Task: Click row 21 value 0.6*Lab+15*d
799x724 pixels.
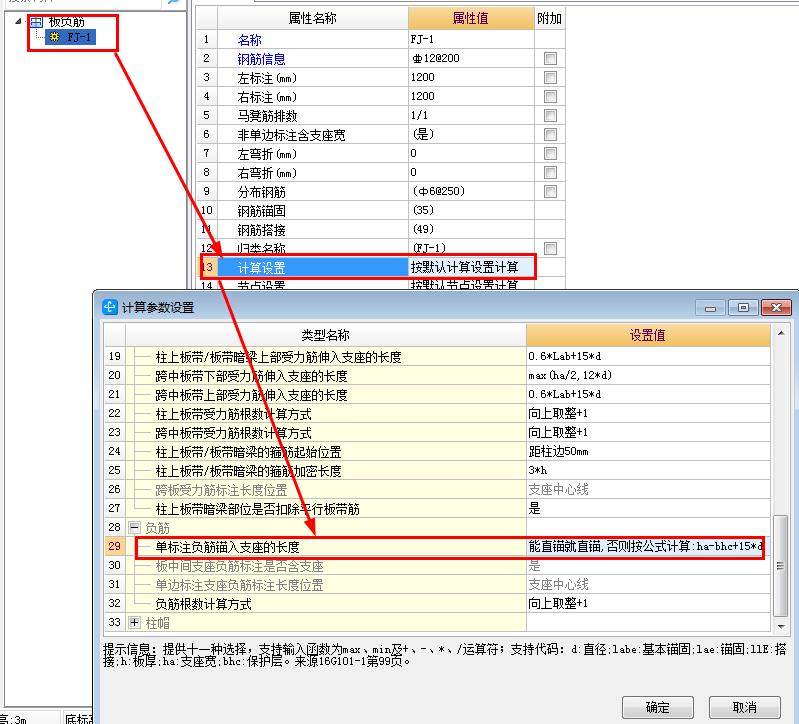Action: (648, 395)
